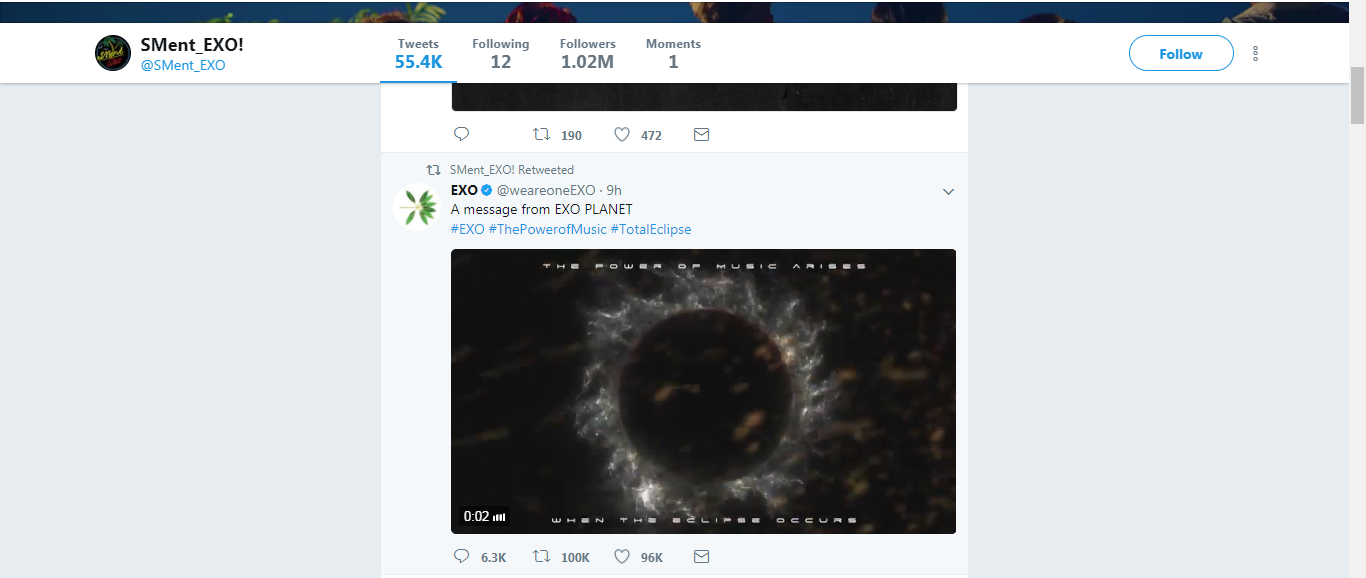The width and height of the screenshot is (1366, 578).
Task: Expand the EXO tweet options chevron
Action: click(x=949, y=192)
